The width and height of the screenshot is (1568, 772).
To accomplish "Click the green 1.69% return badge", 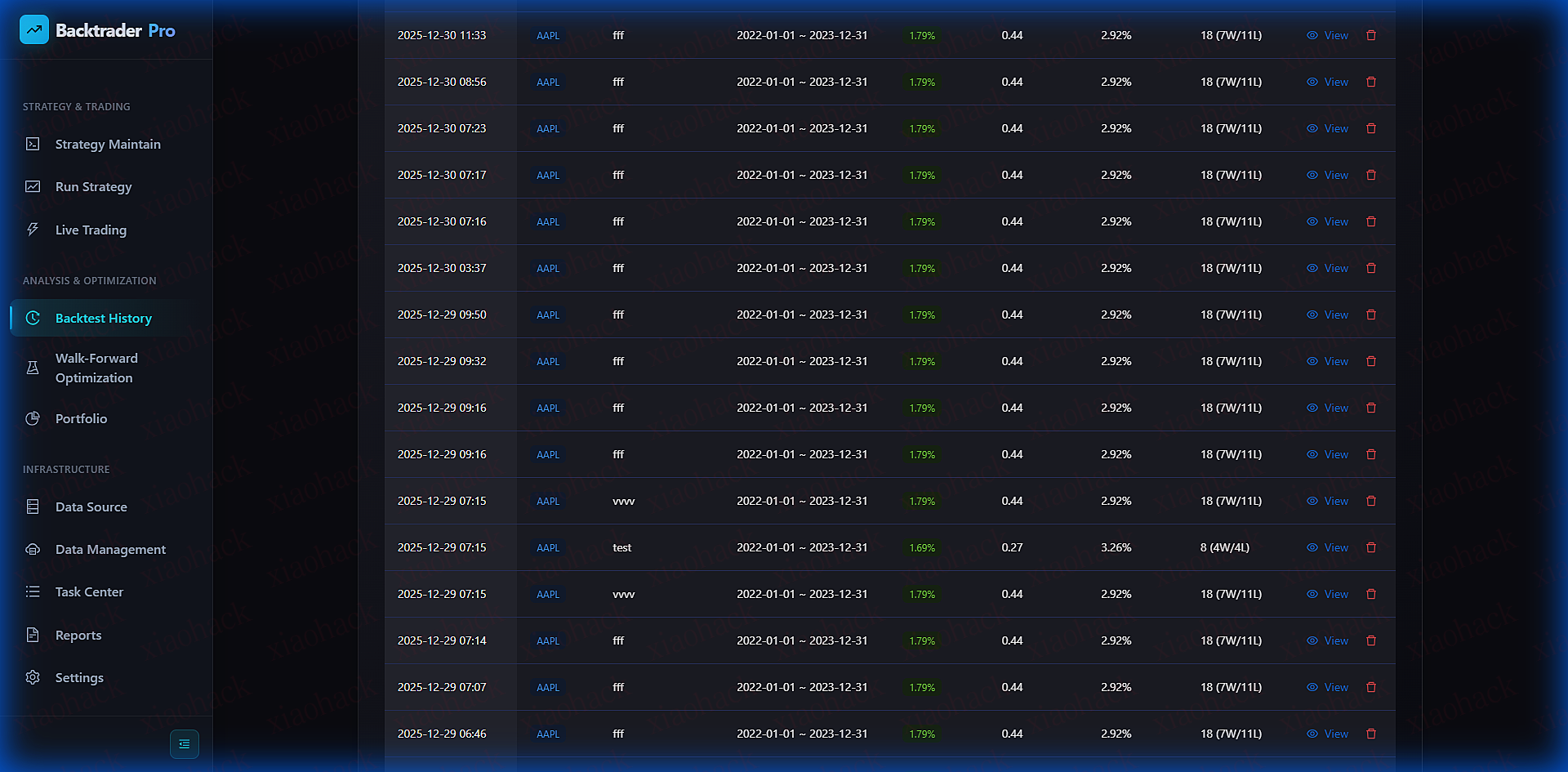I will click(922, 547).
